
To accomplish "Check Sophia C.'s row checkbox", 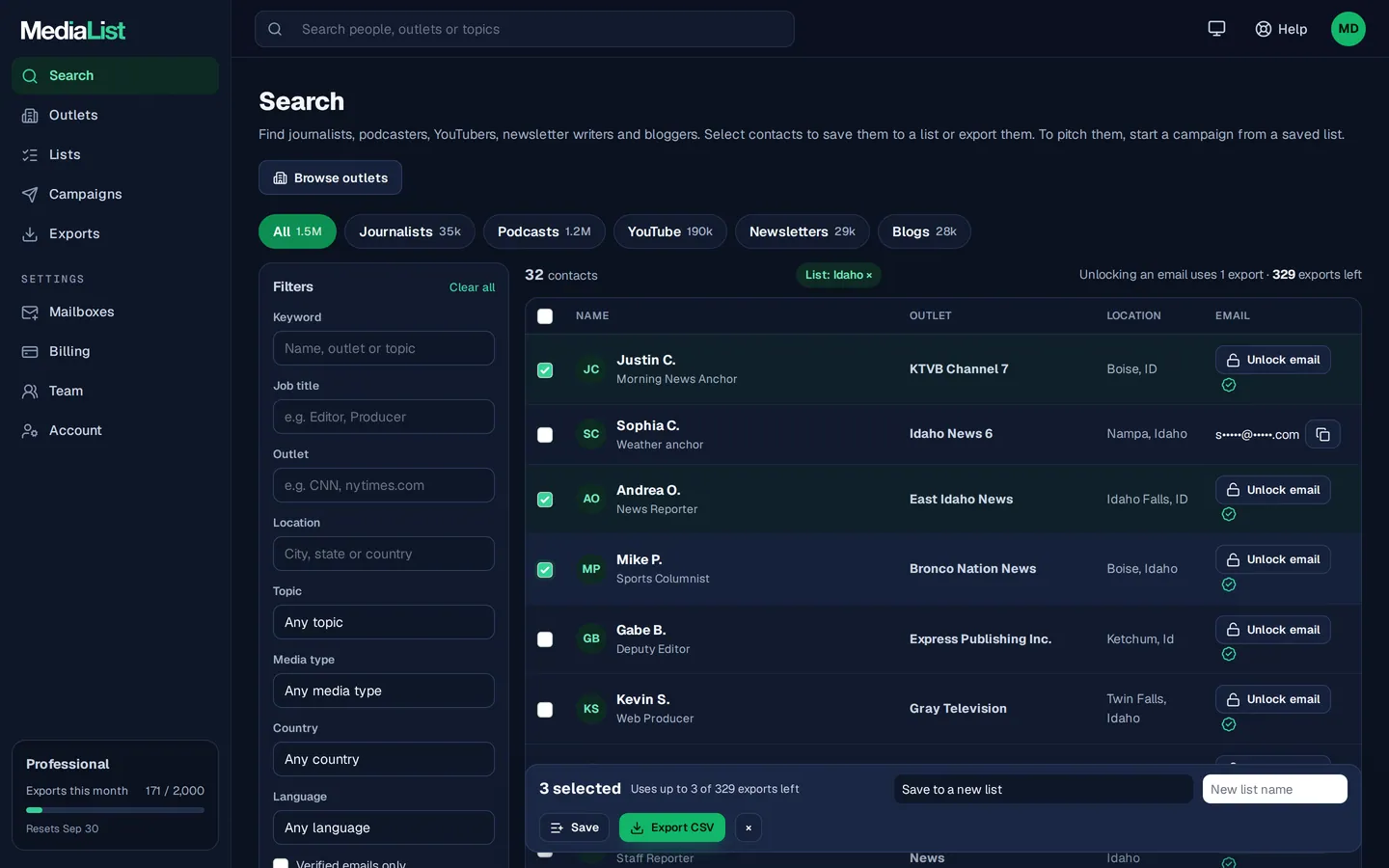I will (x=545, y=435).
